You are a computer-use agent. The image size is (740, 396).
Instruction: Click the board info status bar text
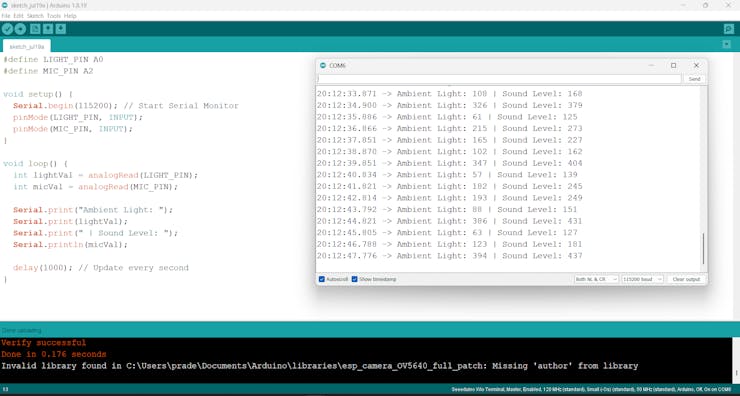pyautogui.click(x=591, y=389)
